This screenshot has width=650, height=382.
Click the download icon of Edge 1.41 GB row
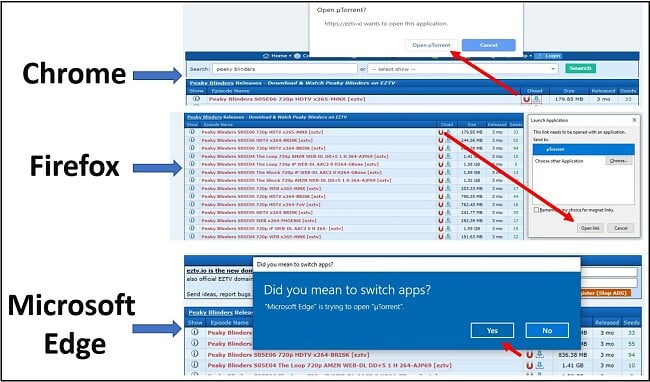539,366
